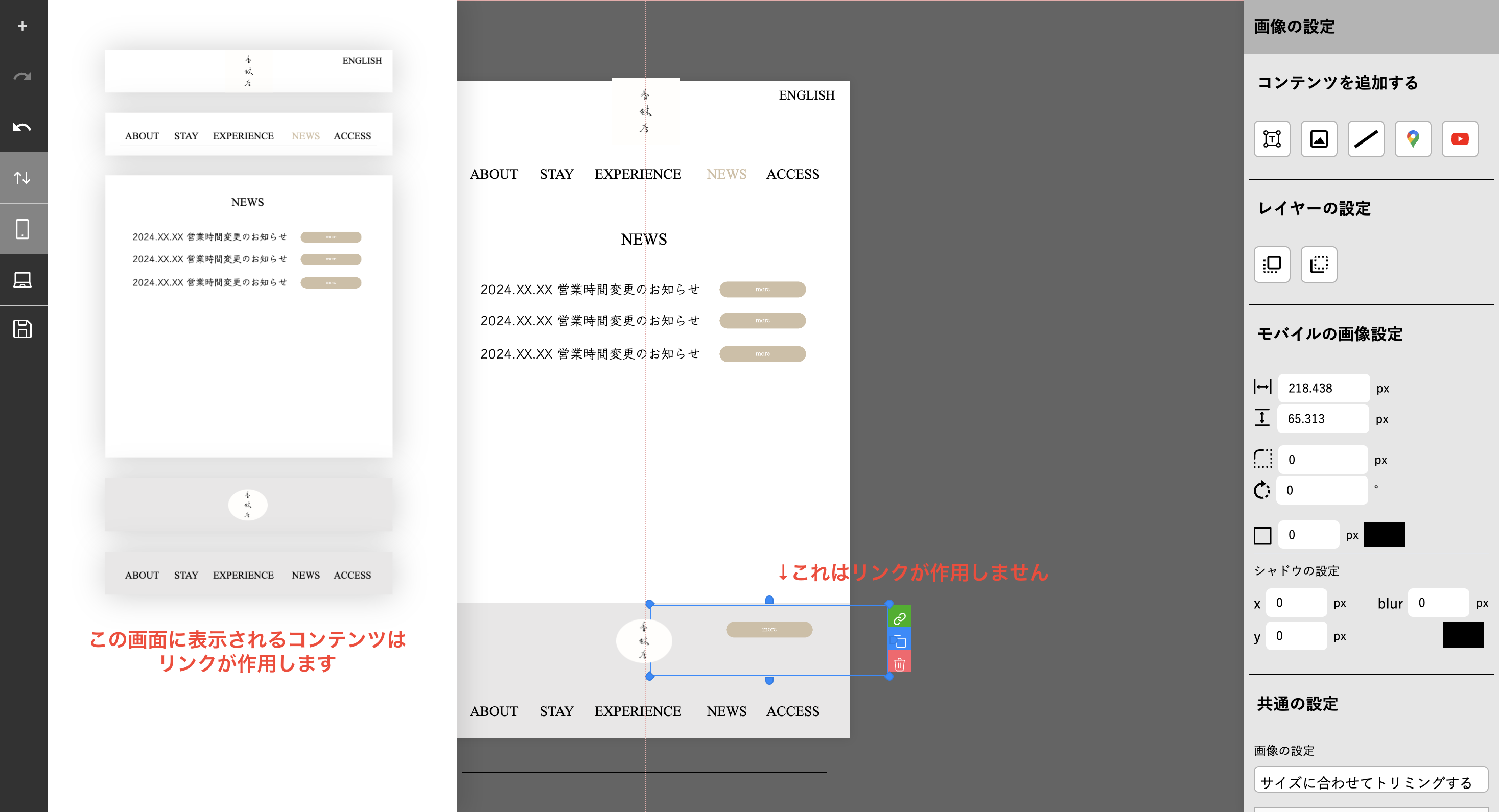Click the first more button in the news list

point(762,289)
